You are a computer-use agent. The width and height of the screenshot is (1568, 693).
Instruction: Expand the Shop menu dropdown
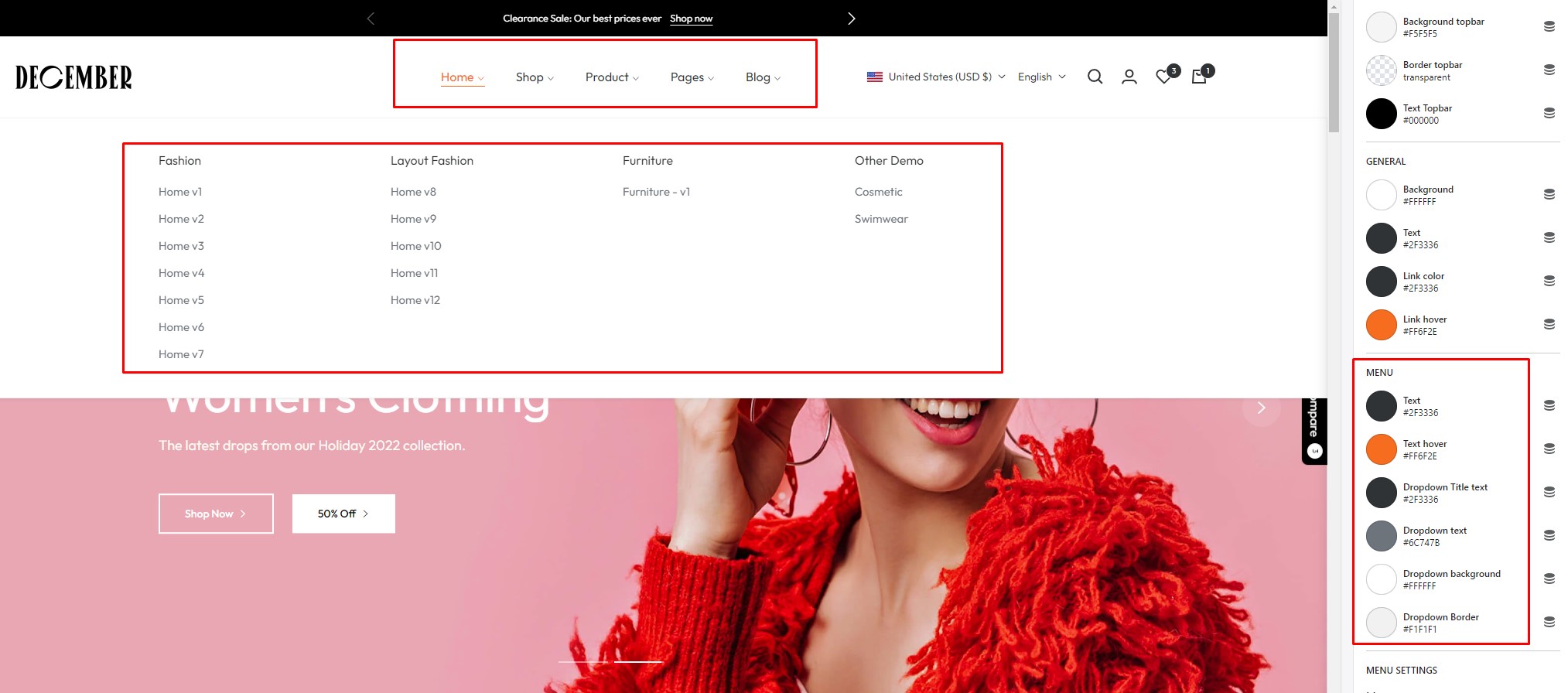pyautogui.click(x=535, y=77)
